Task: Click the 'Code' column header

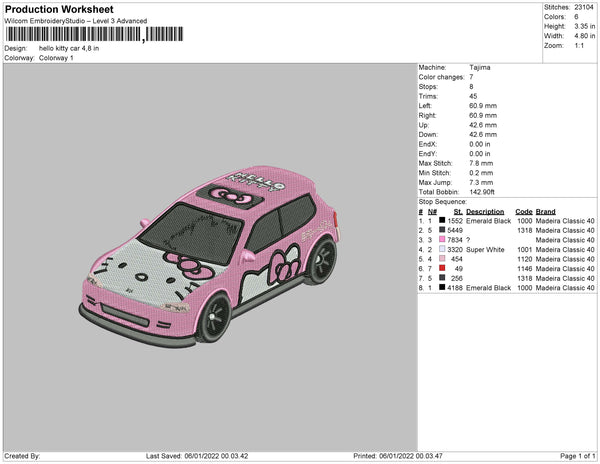Action: tap(523, 212)
